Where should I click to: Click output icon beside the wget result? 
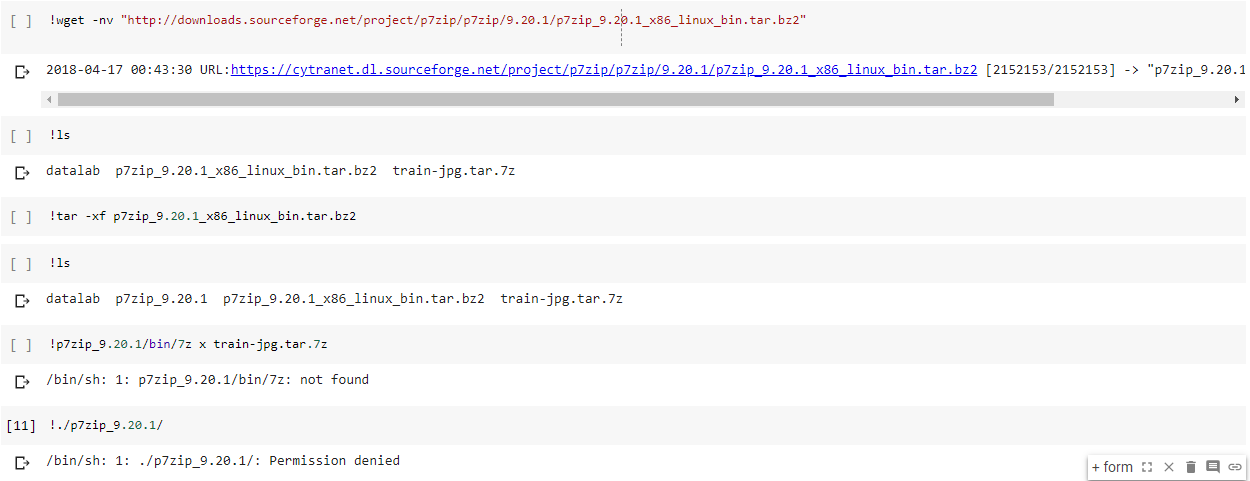pyautogui.click(x=21, y=71)
